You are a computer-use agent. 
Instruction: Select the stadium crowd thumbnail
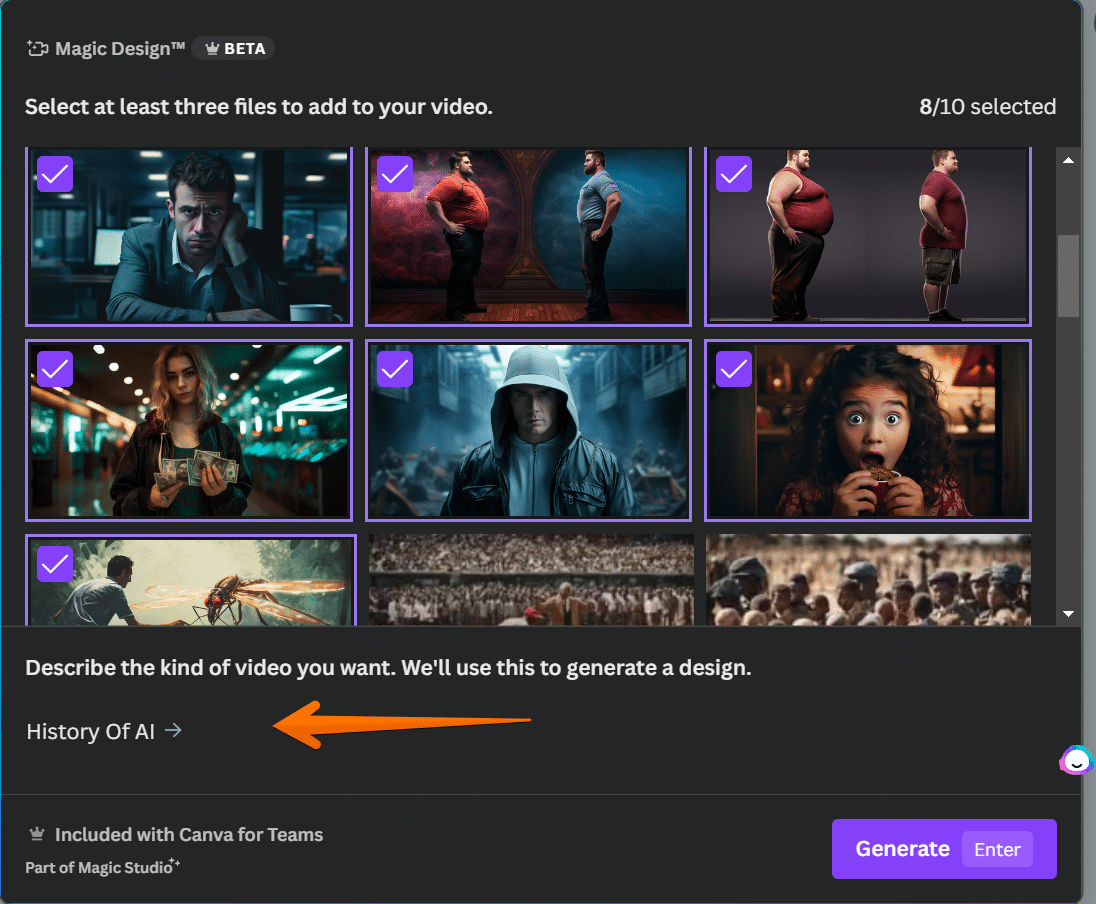[x=531, y=580]
